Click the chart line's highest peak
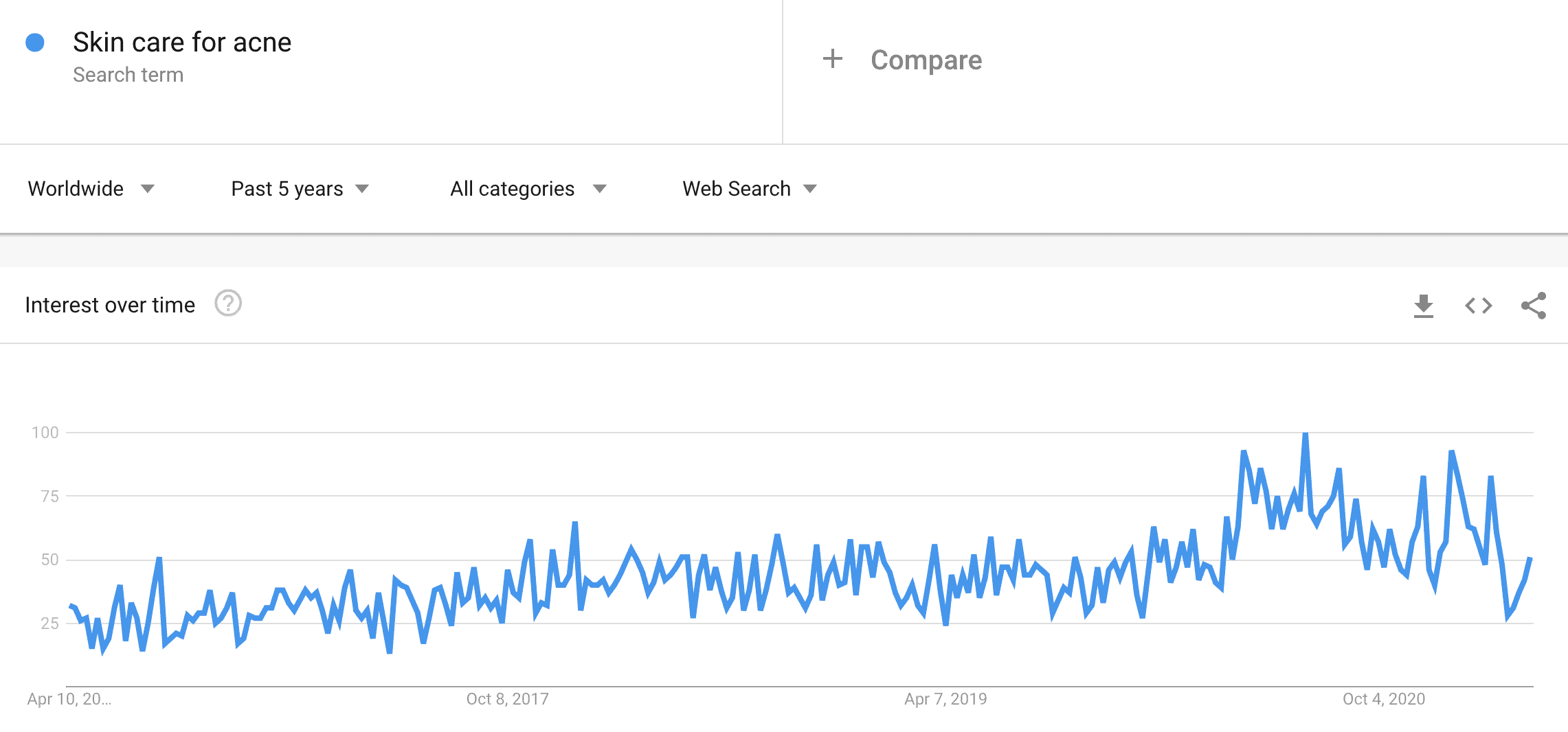1568x732 pixels. 1305,435
